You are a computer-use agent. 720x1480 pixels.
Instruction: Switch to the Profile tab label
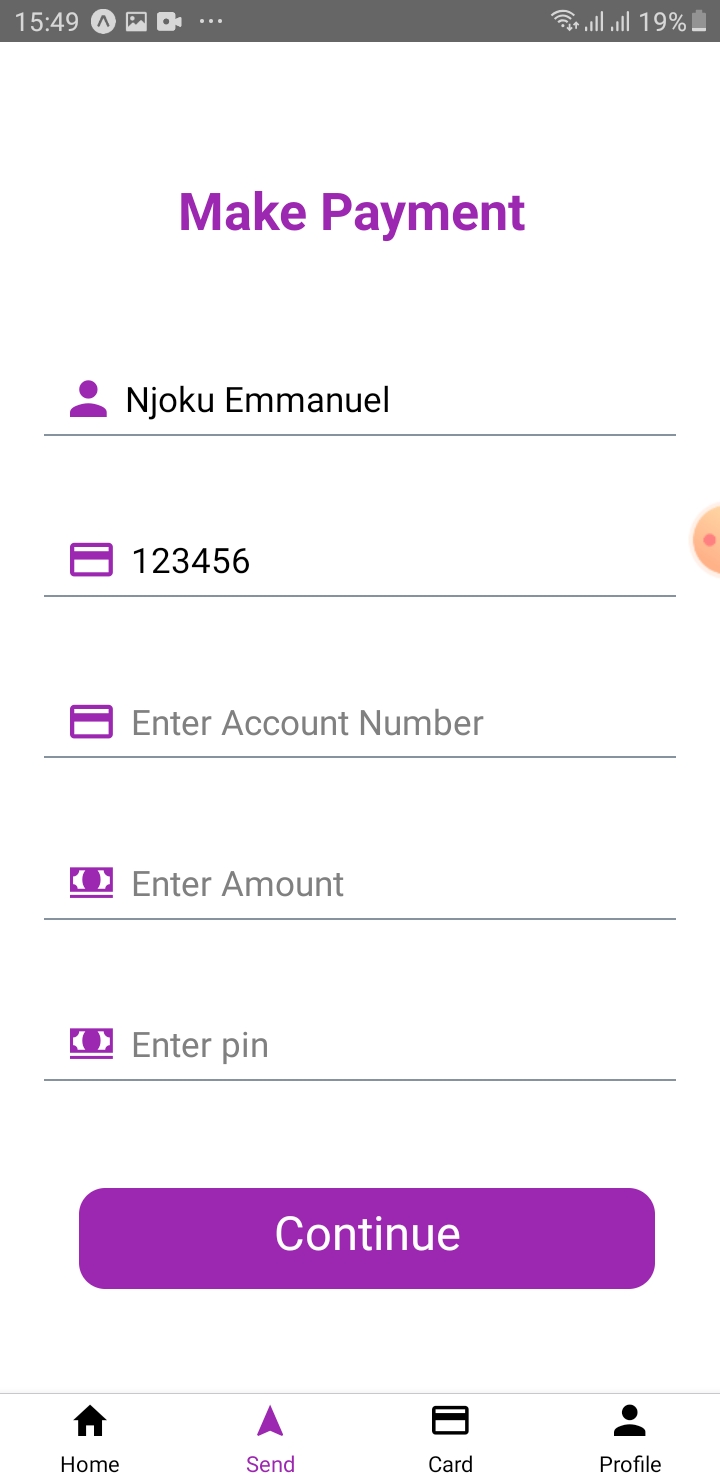[x=630, y=1464]
